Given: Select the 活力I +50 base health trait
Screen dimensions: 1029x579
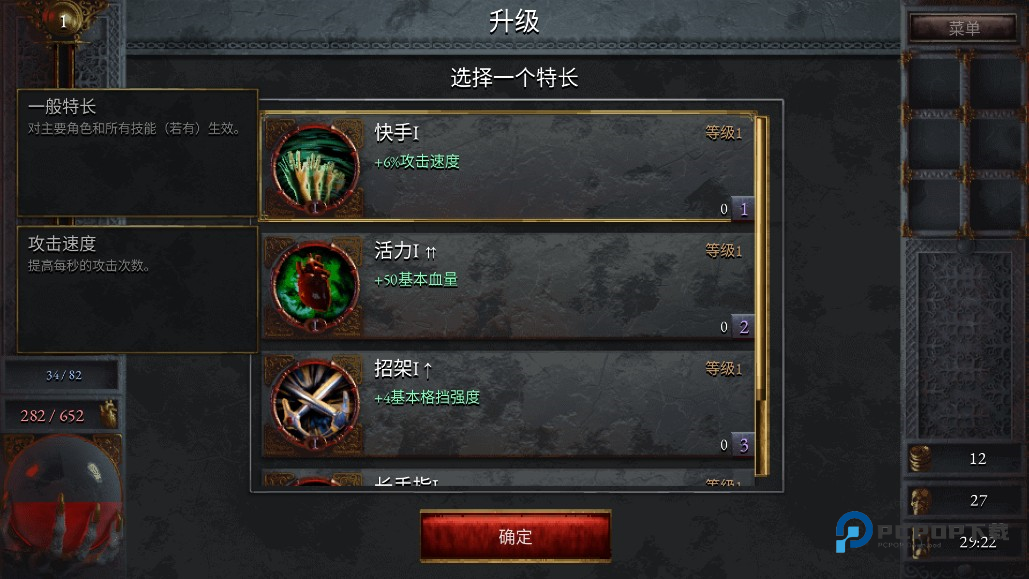Looking at the screenshot, I should pos(507,285).
